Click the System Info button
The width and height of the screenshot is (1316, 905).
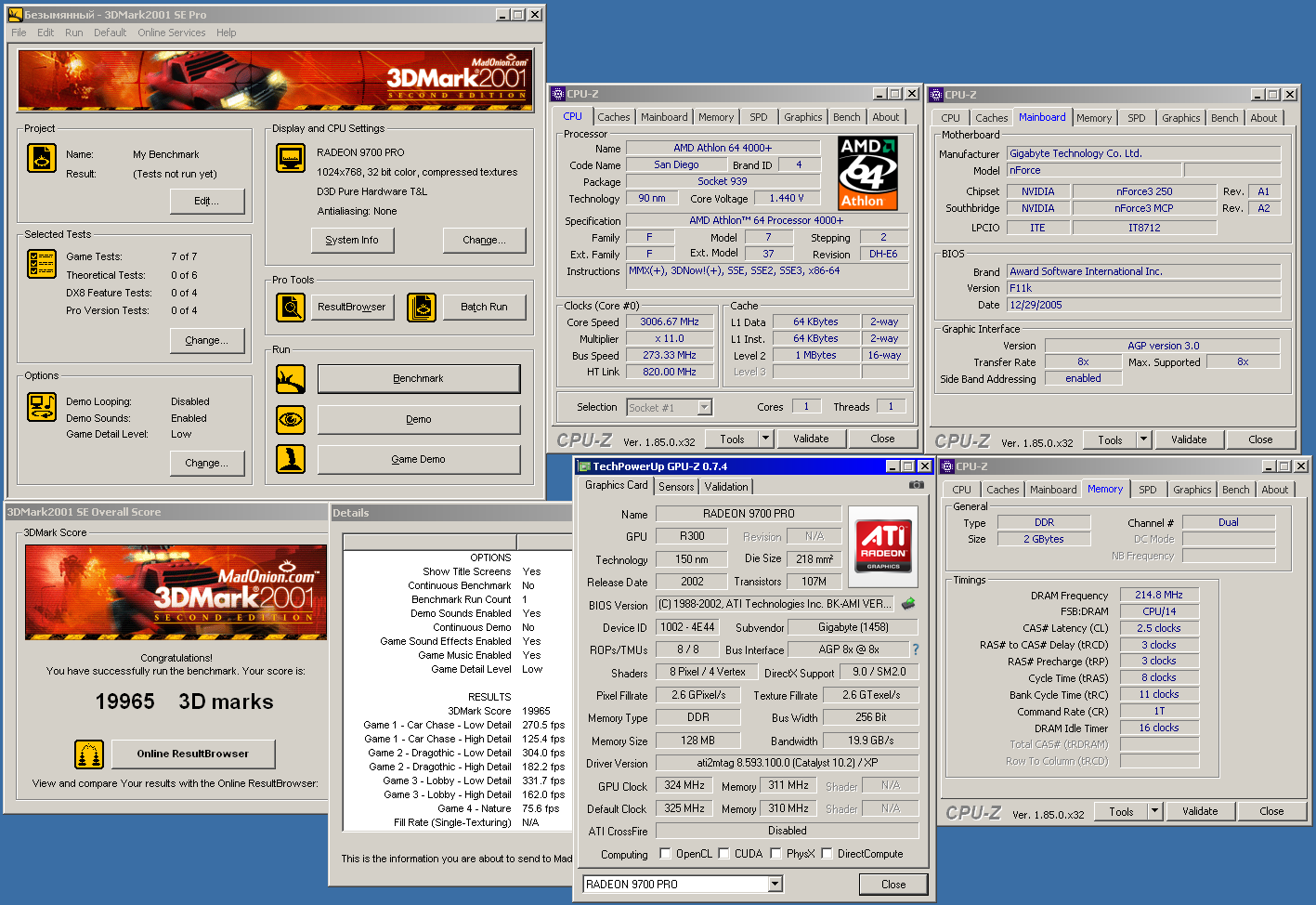[x=352, y=240]
